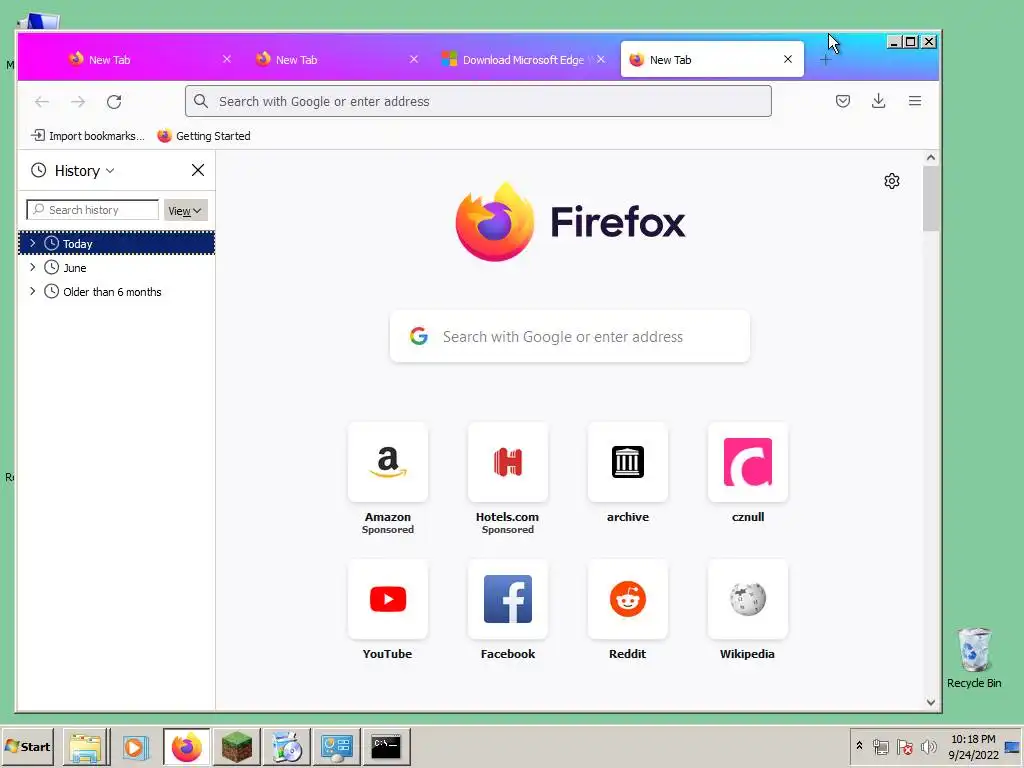Screen dimensions: 1024x768
Task: Open the control panel taskbar icon
Action: click(x=337, y=746)
